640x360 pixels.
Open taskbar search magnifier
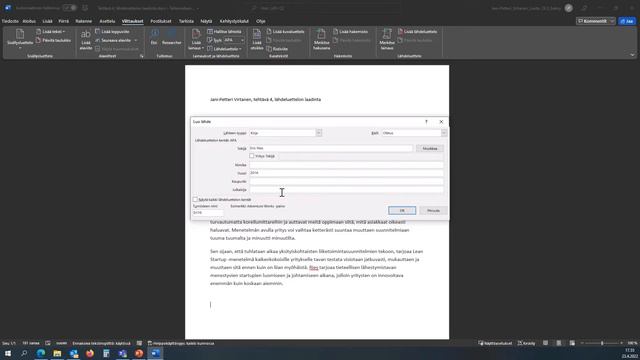(x=24, y=353)
